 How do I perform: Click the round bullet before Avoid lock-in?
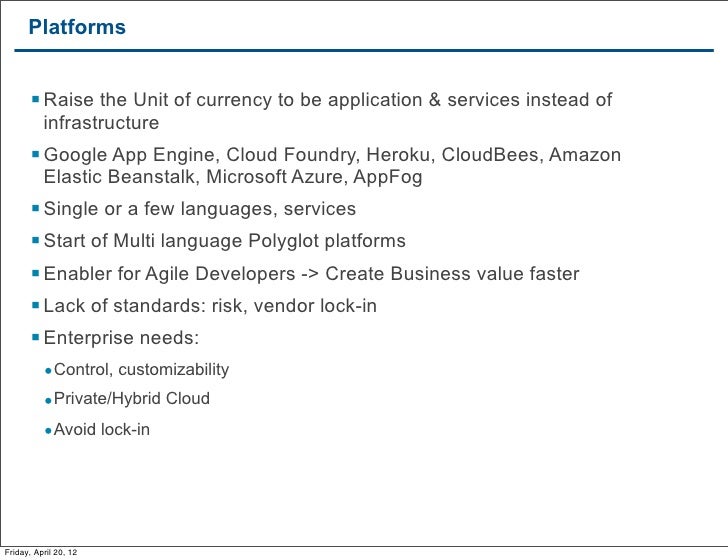[x=47, y=430]
